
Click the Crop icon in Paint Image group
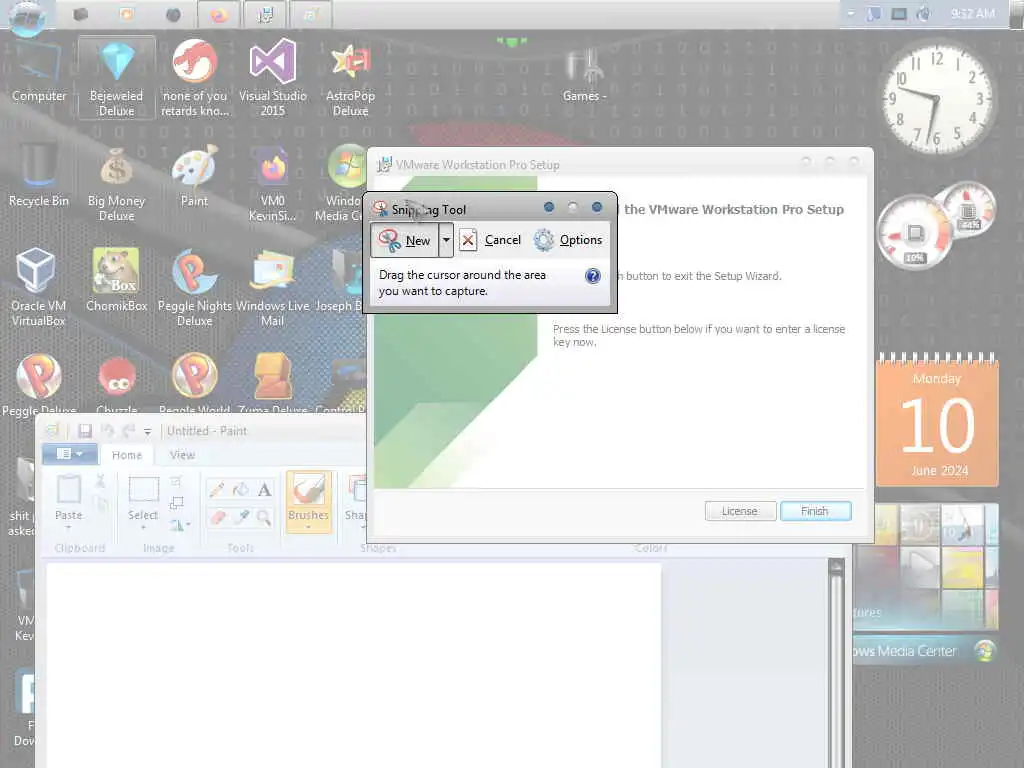click(176, 482)
